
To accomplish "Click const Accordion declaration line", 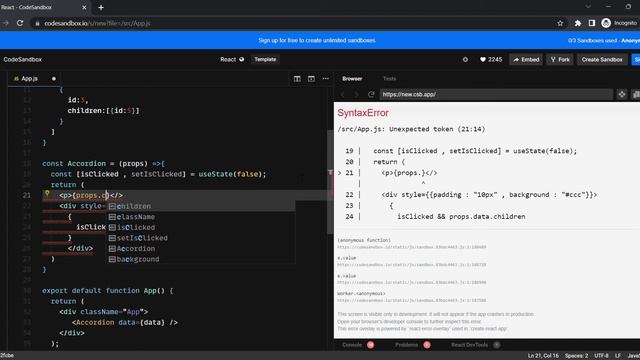I will tap(103, 164).
